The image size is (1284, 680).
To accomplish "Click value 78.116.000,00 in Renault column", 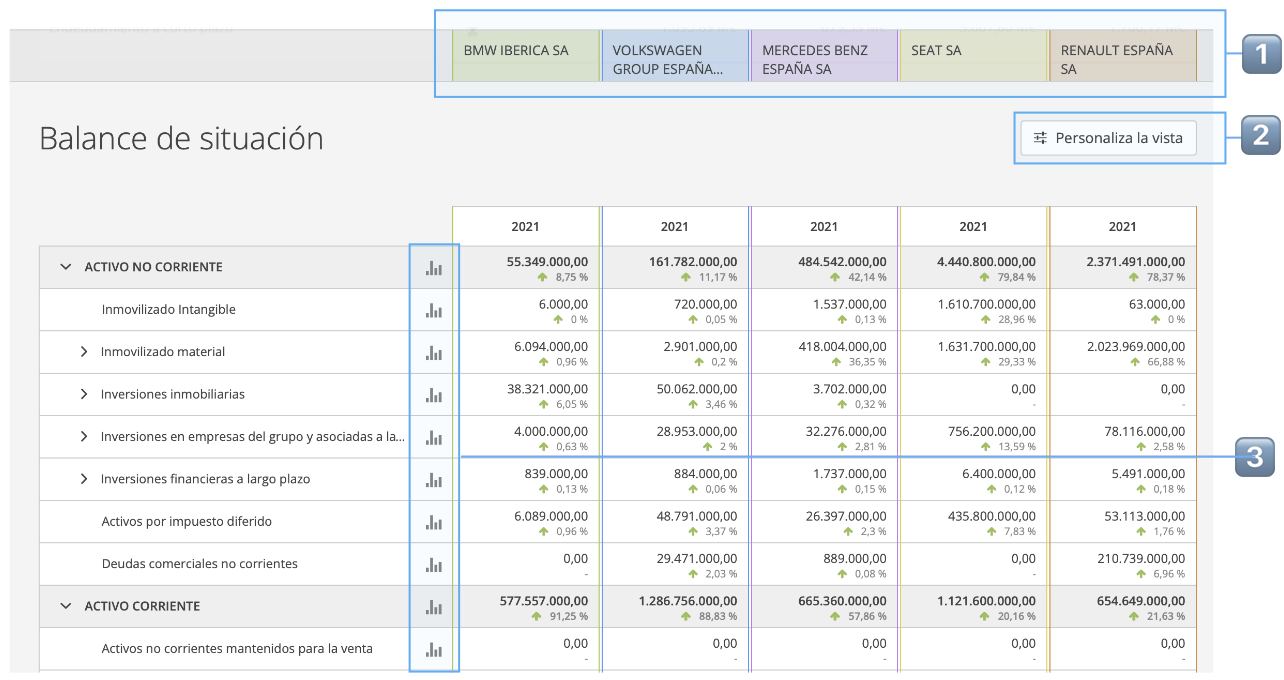I will [1145, 431].
